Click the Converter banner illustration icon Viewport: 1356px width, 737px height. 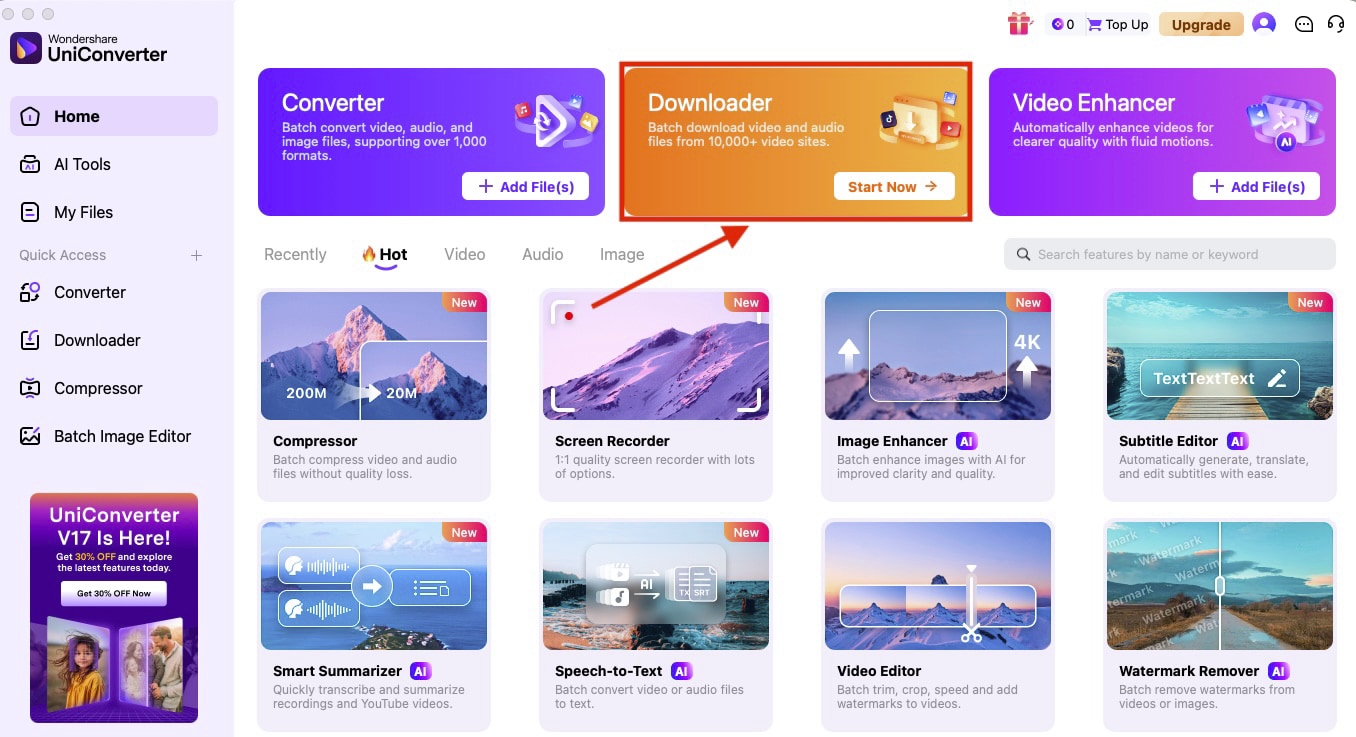(557, 119)
